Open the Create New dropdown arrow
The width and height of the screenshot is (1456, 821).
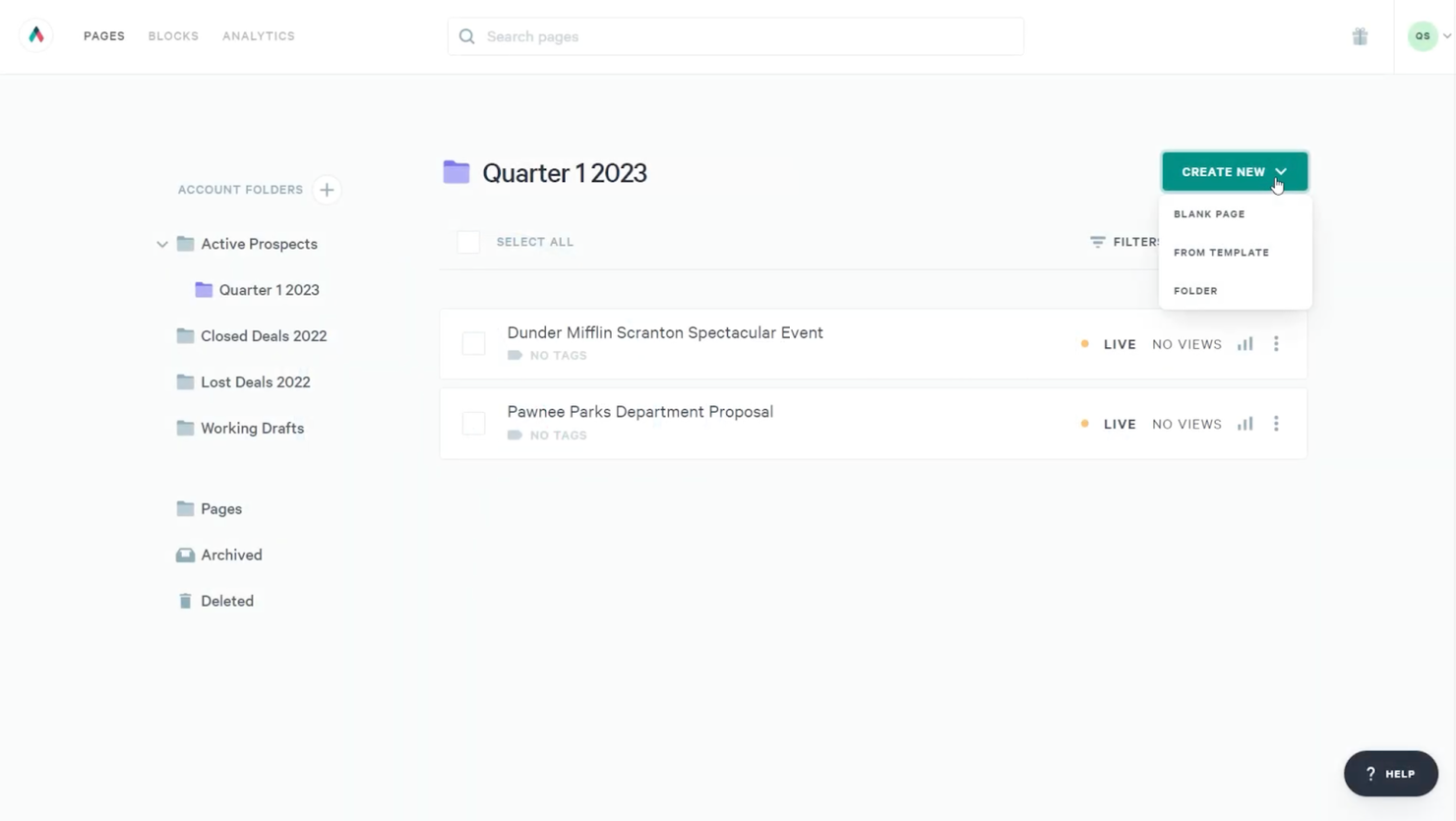click(x=1282, y=170)
